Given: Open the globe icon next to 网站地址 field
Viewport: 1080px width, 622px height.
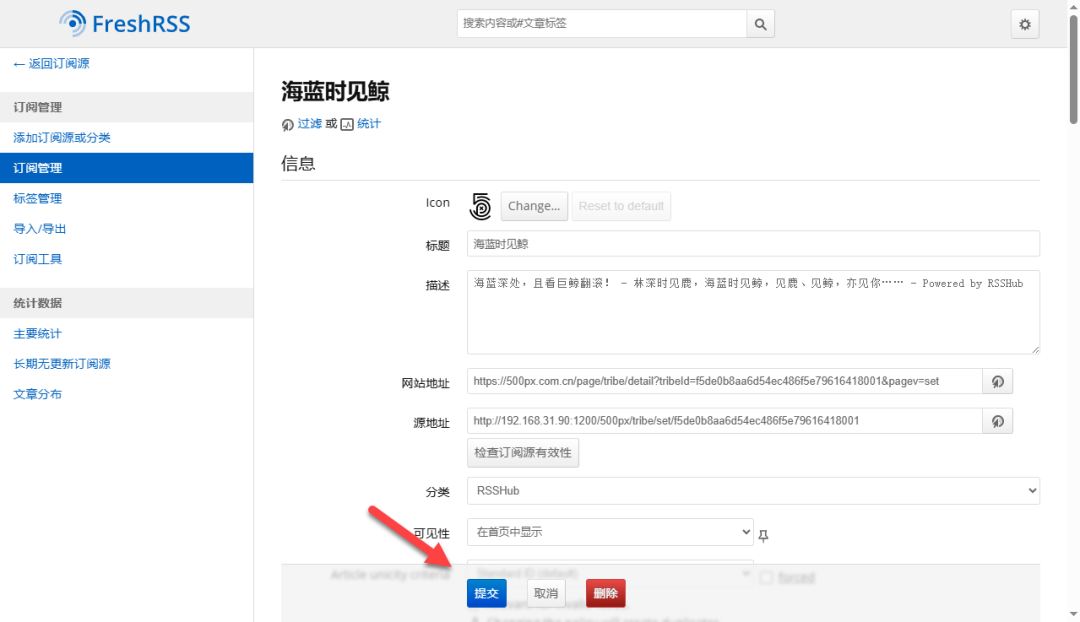Looking at the screenshot, I should pyautogui.click(x=996, y=381).
